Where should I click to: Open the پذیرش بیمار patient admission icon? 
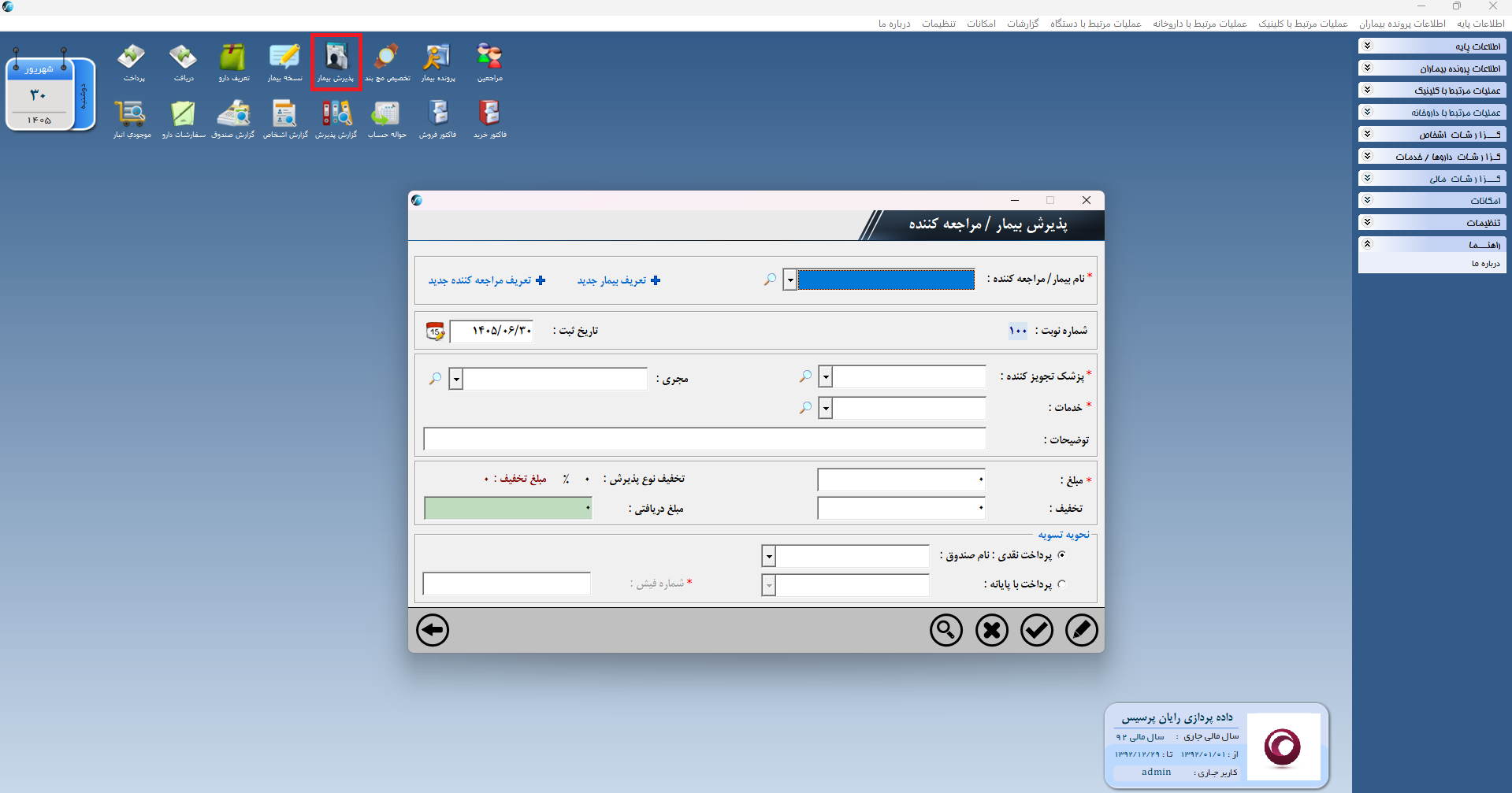[336, 61]
